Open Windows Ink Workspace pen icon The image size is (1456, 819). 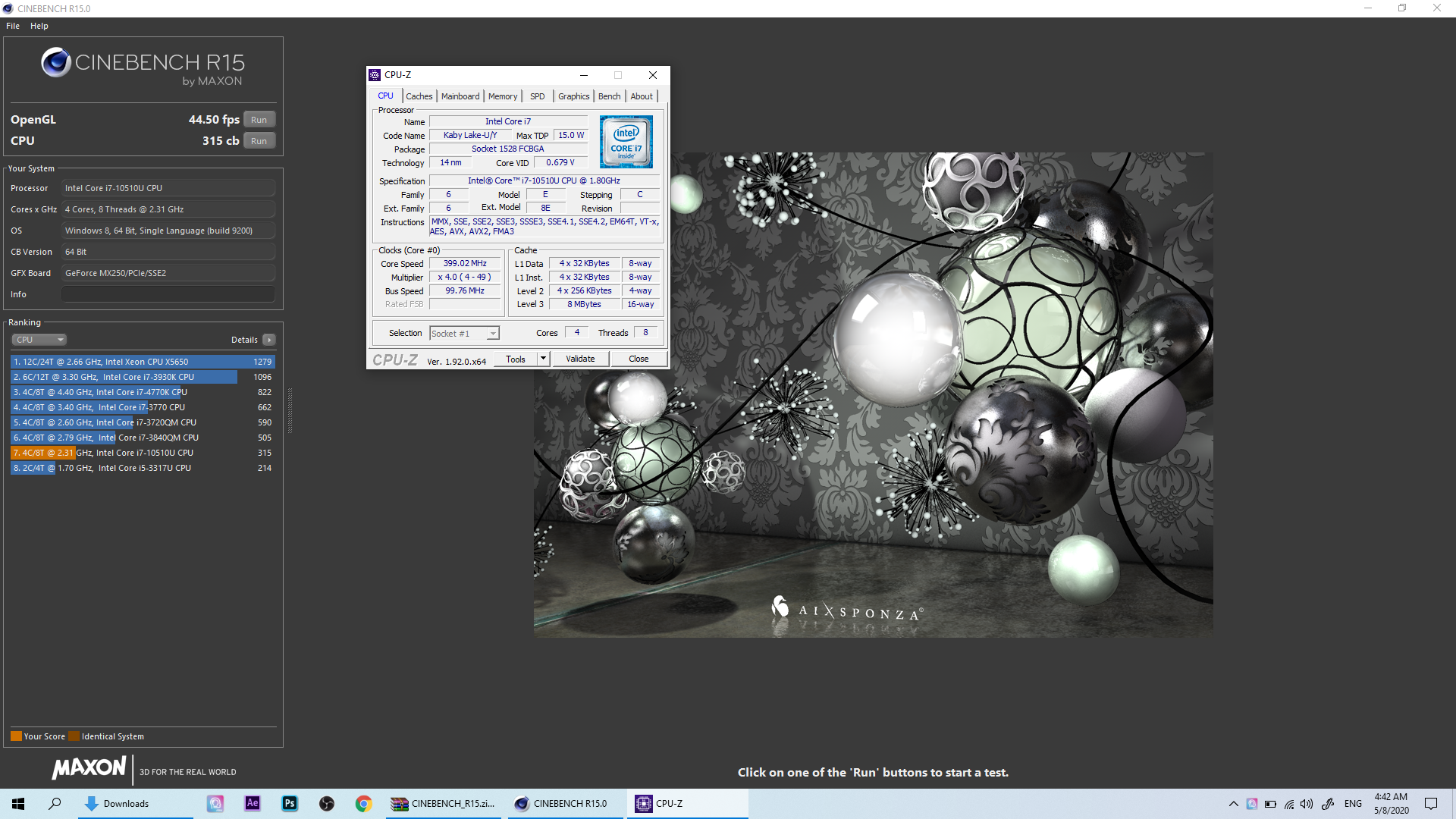[1328, 804]
